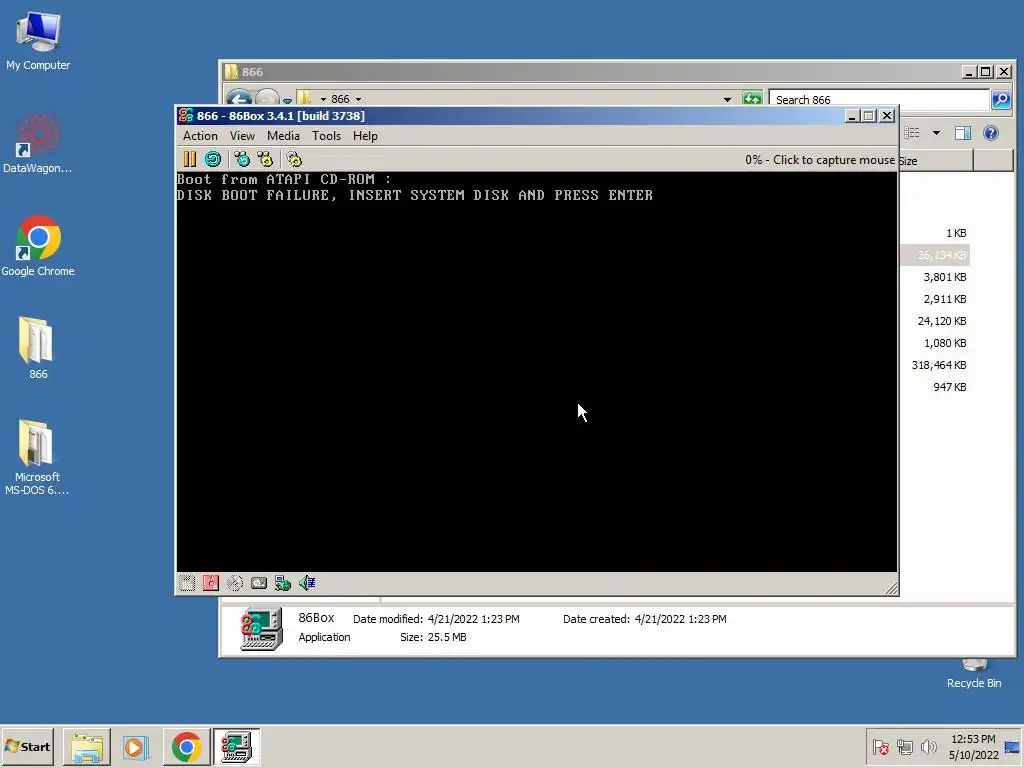Image resolution: width=1024 pixels, height=768 pixels.
Task: Open 86Box settings from the last toolbar icon
Action: tap(294, 159)
